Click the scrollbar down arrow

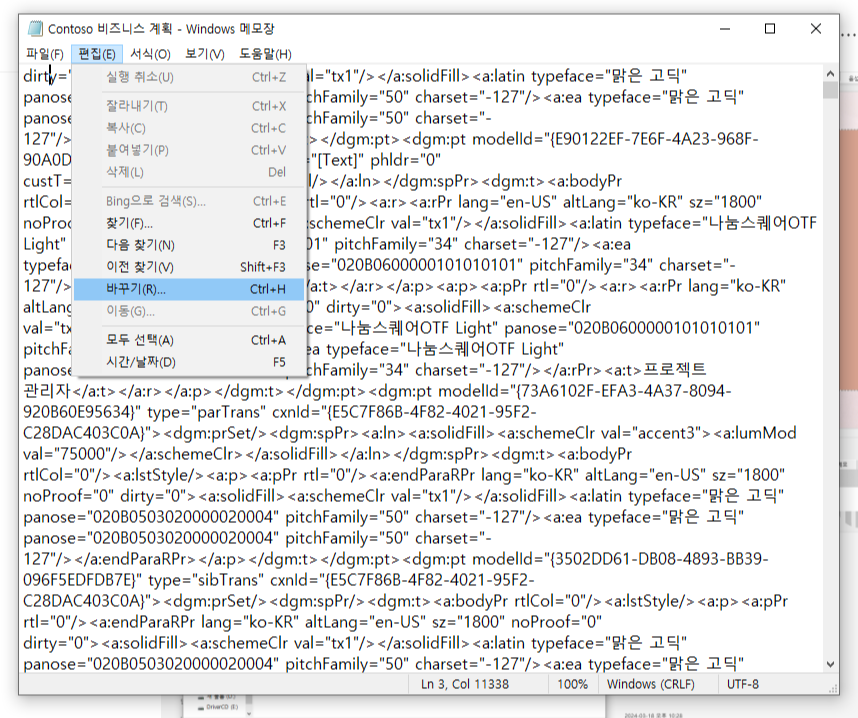(x=830, y=664)
